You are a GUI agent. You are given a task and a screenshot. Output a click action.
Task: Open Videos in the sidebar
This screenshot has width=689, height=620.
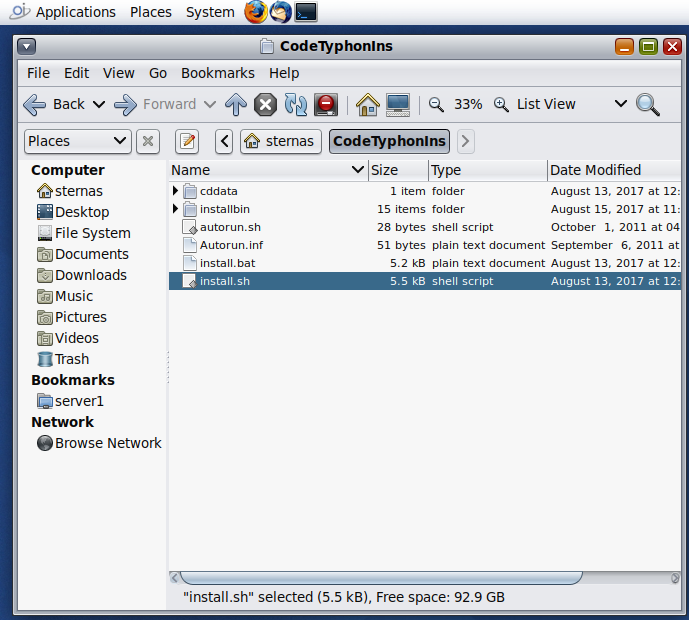pyautogui.click(x=68, y=338)
